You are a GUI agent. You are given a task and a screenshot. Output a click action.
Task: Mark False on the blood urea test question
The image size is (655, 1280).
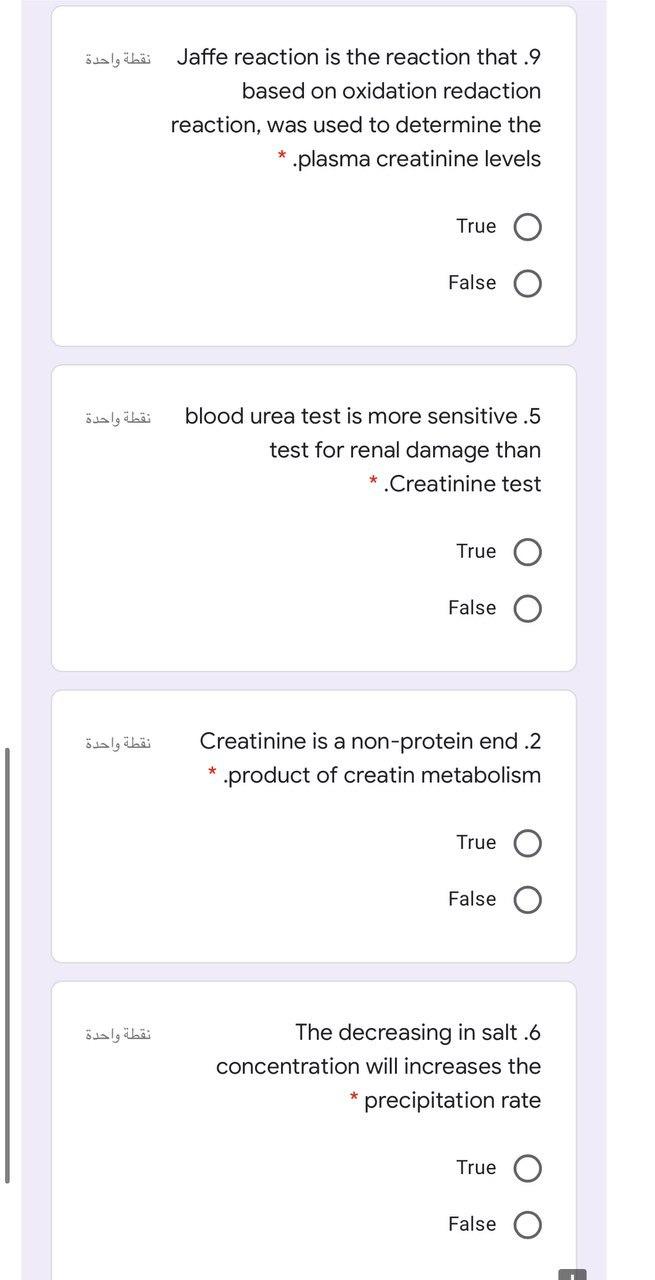click(x=527, y=608)
